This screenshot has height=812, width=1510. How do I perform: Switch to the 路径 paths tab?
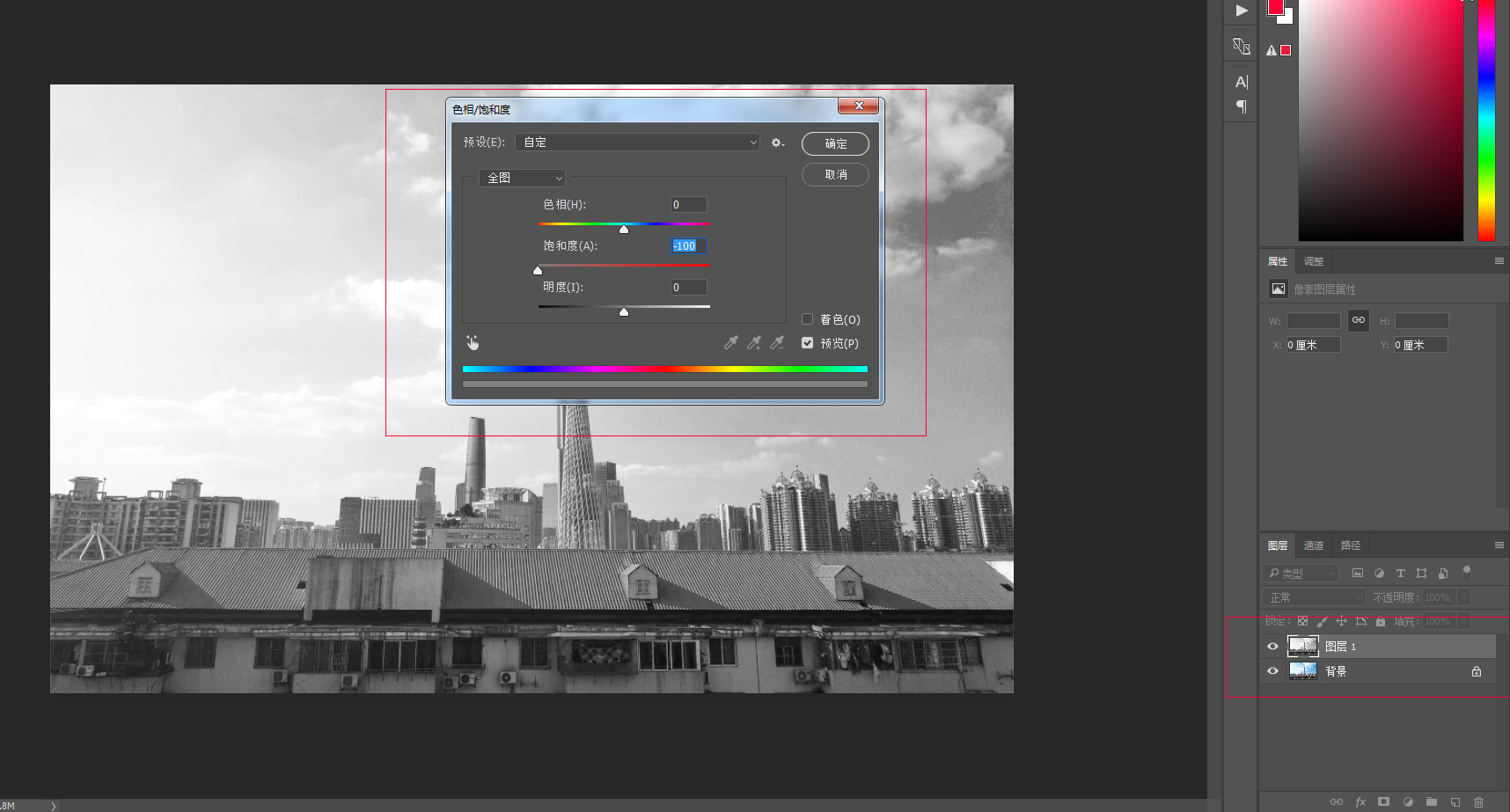[1351, 545]
